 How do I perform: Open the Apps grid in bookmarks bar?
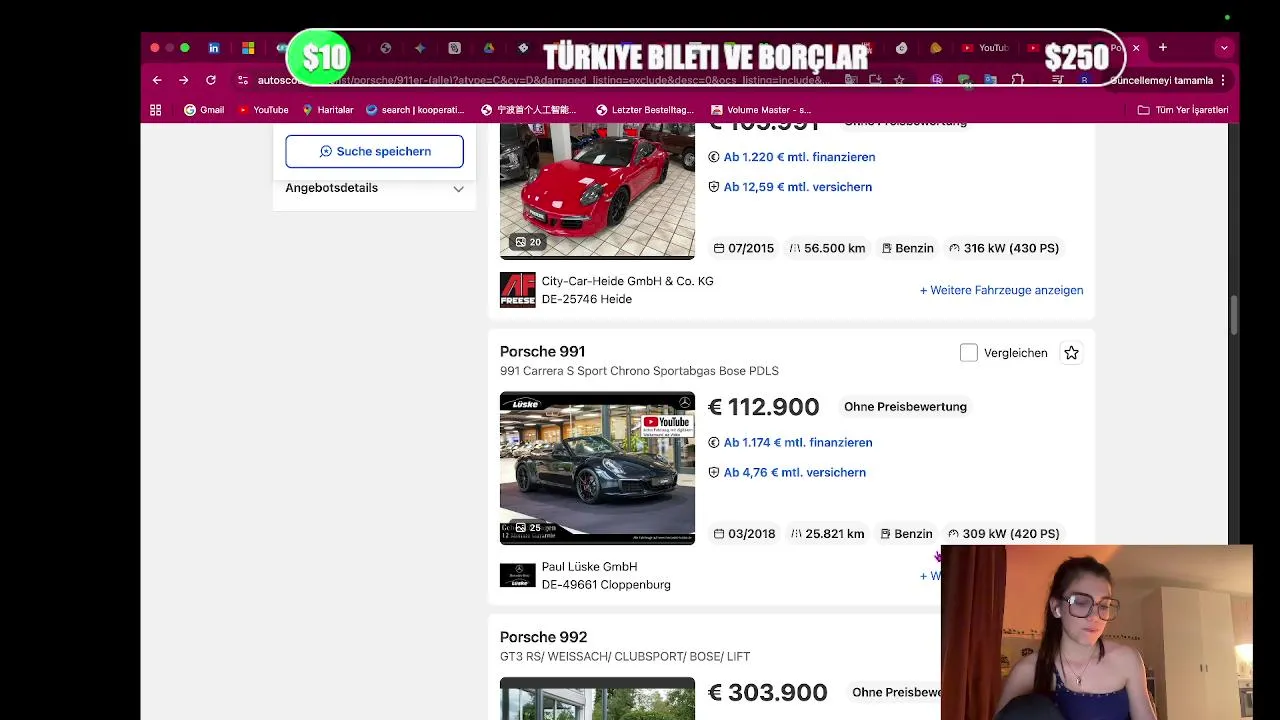coord(156,110)
